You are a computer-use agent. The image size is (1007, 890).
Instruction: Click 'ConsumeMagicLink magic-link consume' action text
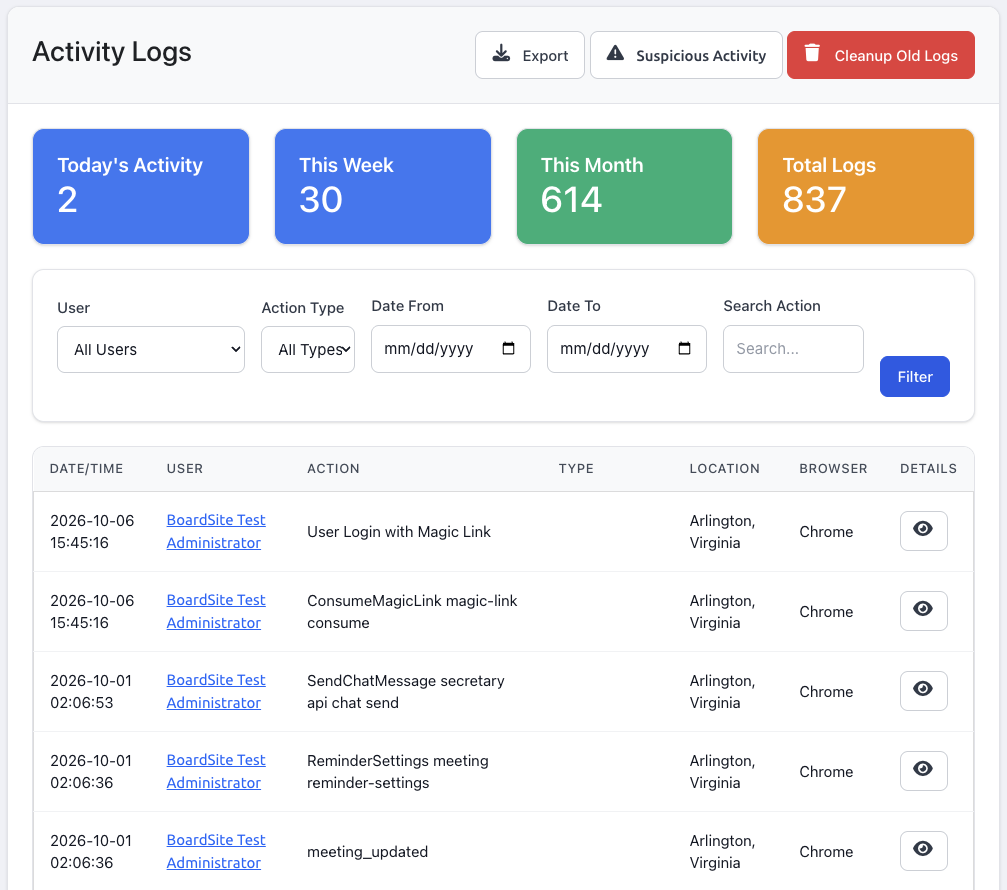[x=412, y=611]
